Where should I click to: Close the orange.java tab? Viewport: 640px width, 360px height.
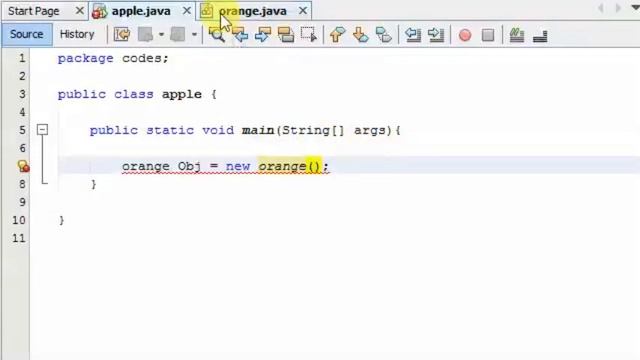(302, 11)
